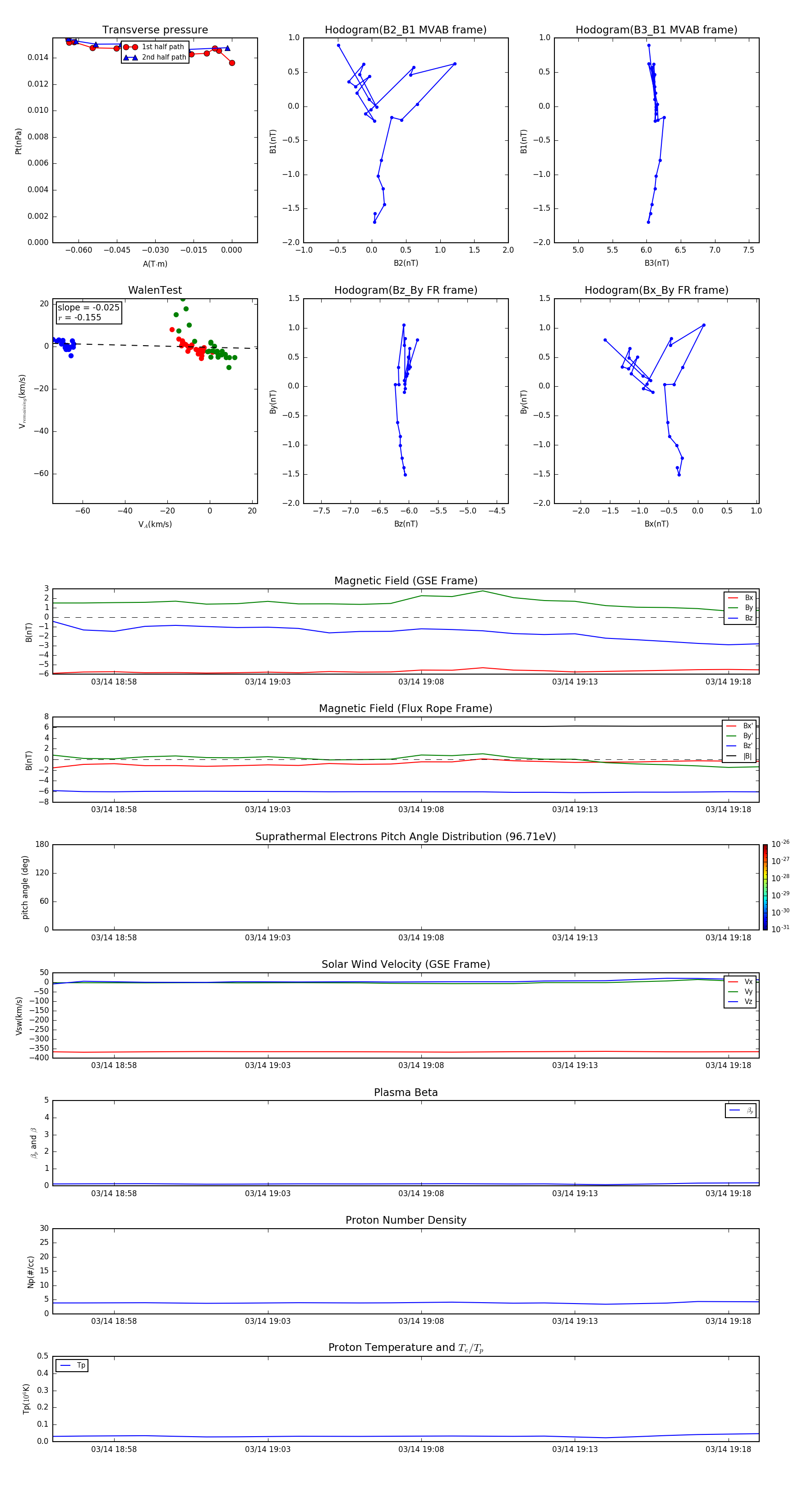Select the Bx entry in the GSE legend

(x=740, y=598)
